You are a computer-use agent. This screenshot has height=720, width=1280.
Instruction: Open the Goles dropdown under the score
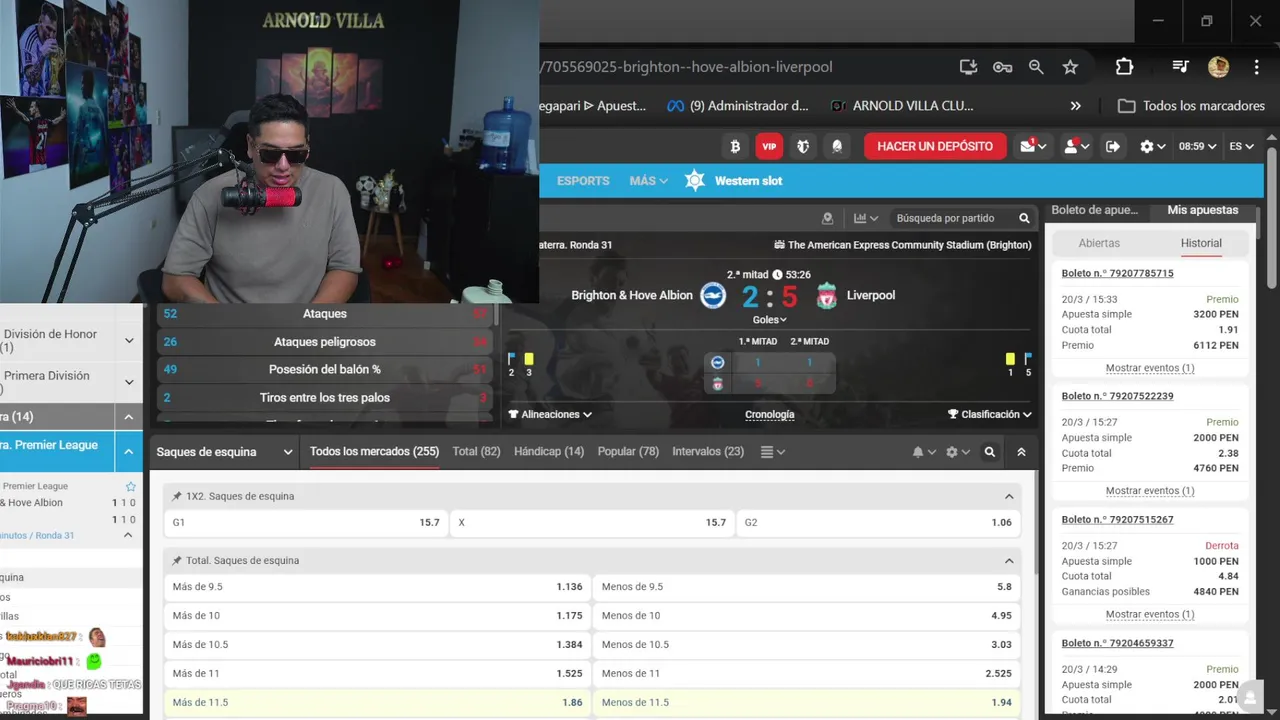point(769,320)
